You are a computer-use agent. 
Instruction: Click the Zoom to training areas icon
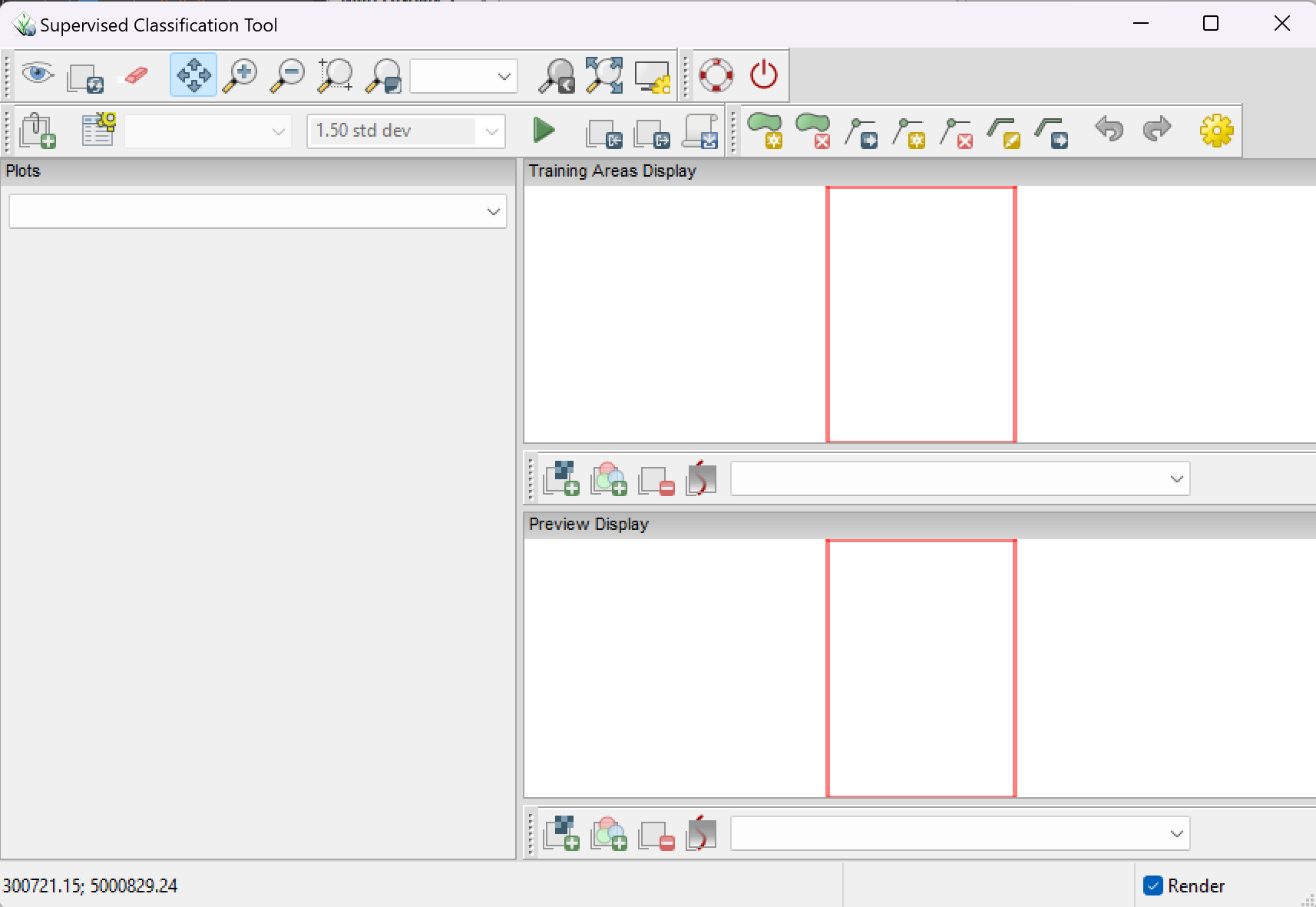[604, 75]
